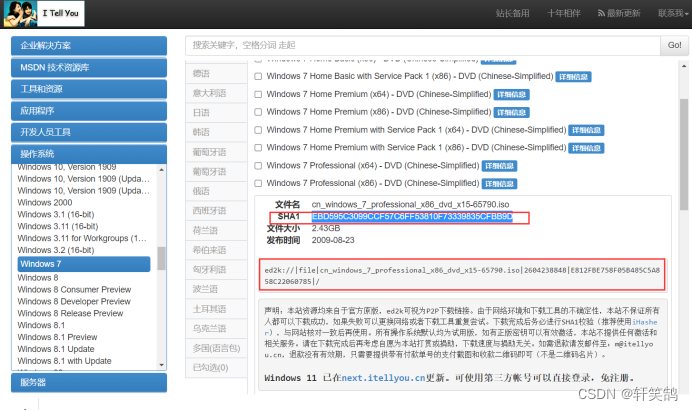Image resolution: width=693 pixels, height=411 pixels.
Task: Show 详细信息 for Home Premium (x64)
Action: 511,95
